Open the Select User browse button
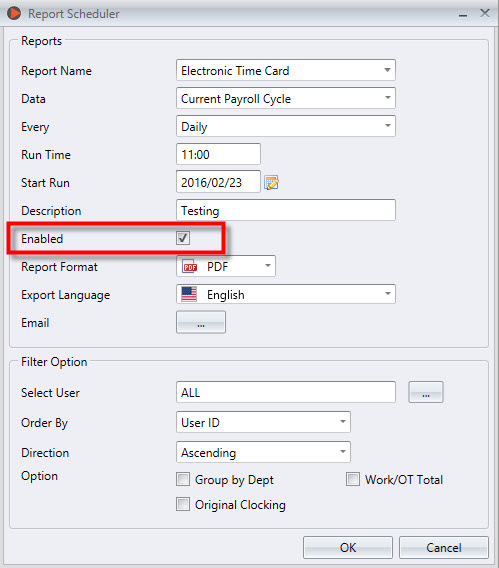This screenshot has width=499, height=568. click(426, 392)
